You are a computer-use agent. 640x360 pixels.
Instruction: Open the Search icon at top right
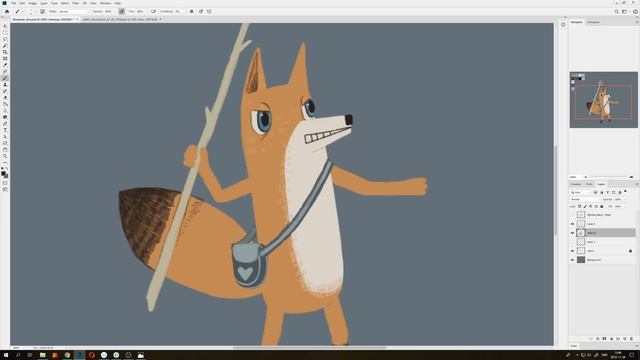pyautogui.click(x=617, y=11)
